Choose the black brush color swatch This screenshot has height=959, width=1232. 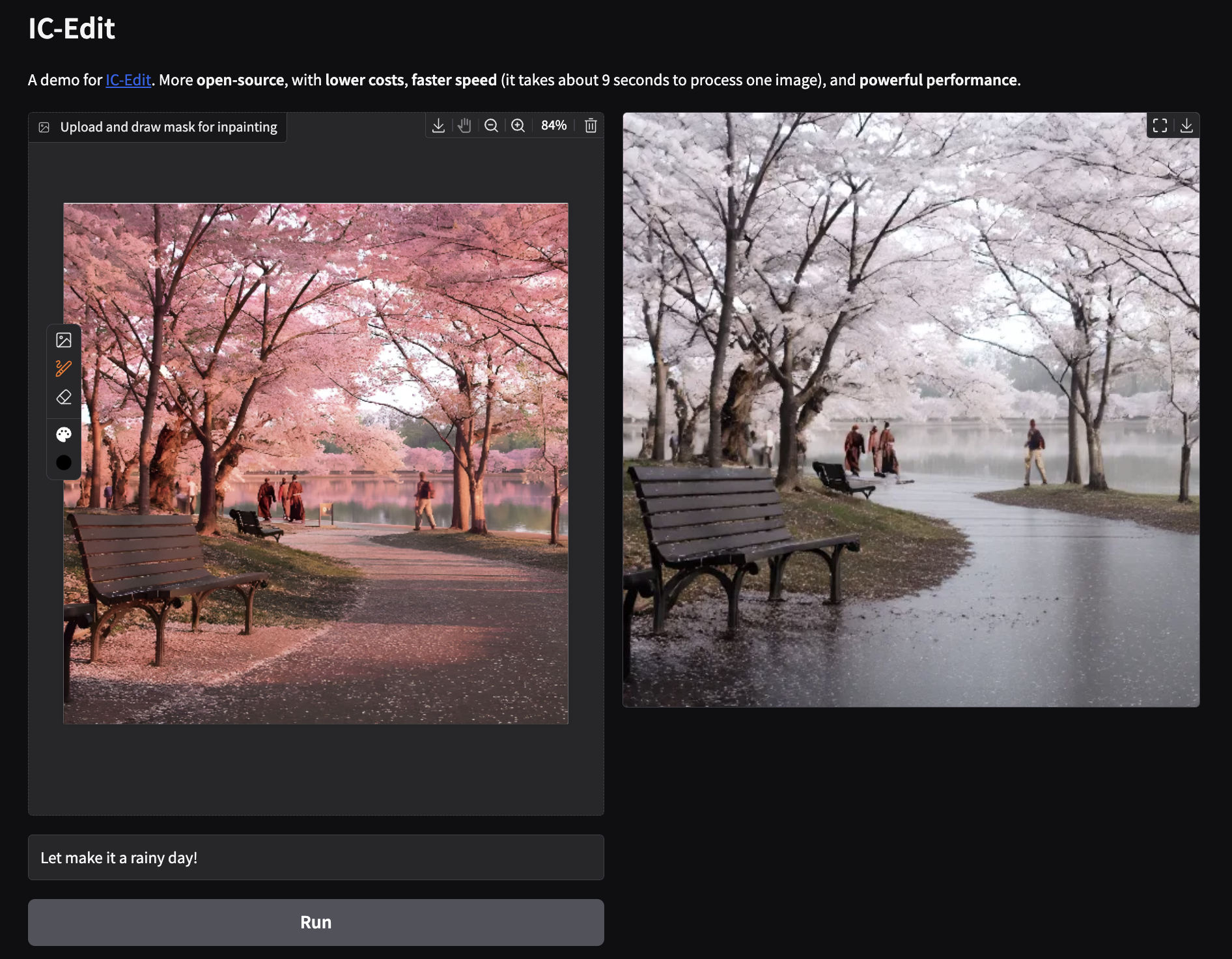pos(64,463)
